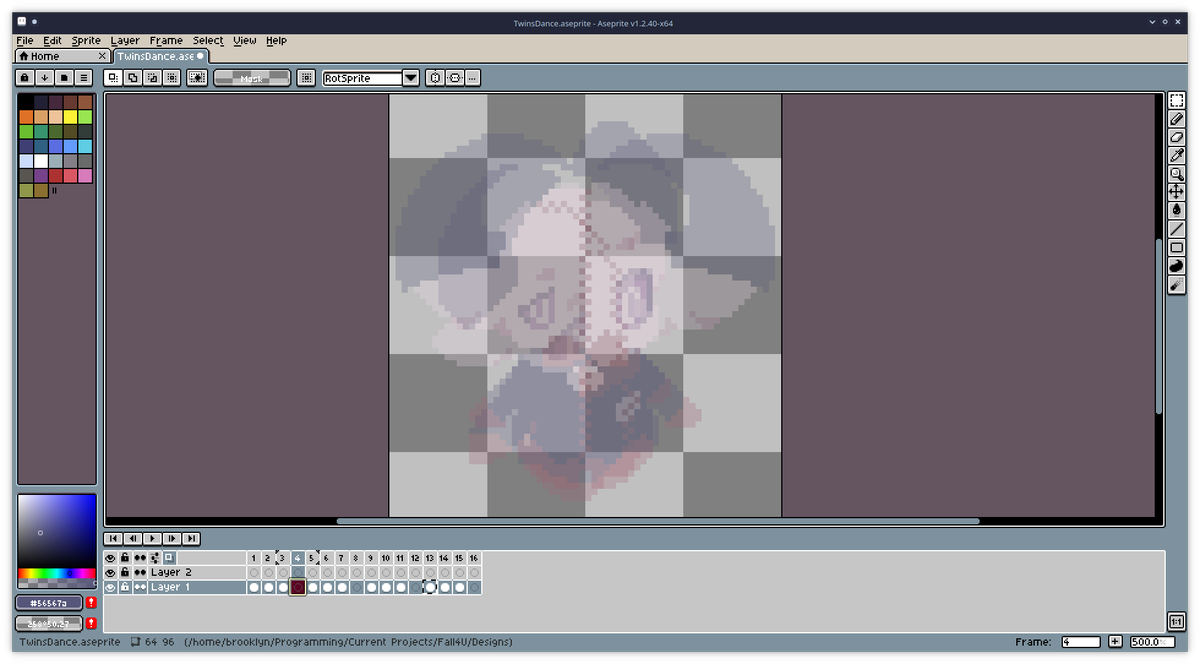Viewport: 1200px width, 664px height.
Task: Open the Layer menu
Action: pyautogui.click(x=125, y=41)
